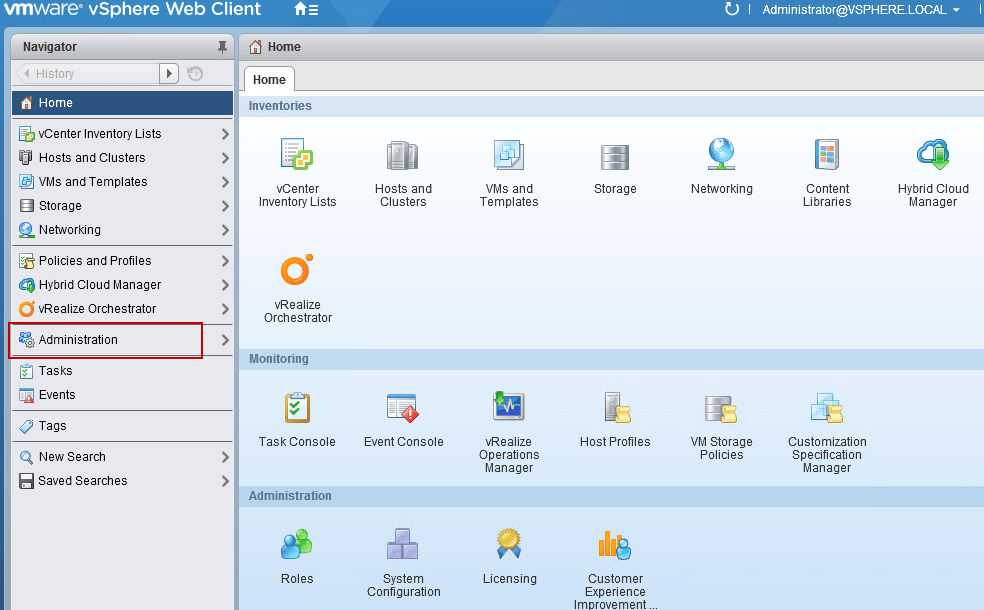Open the home menu dropdown in header
The width and height of the screenshot is (984, 610).
[x=306, y=10]
